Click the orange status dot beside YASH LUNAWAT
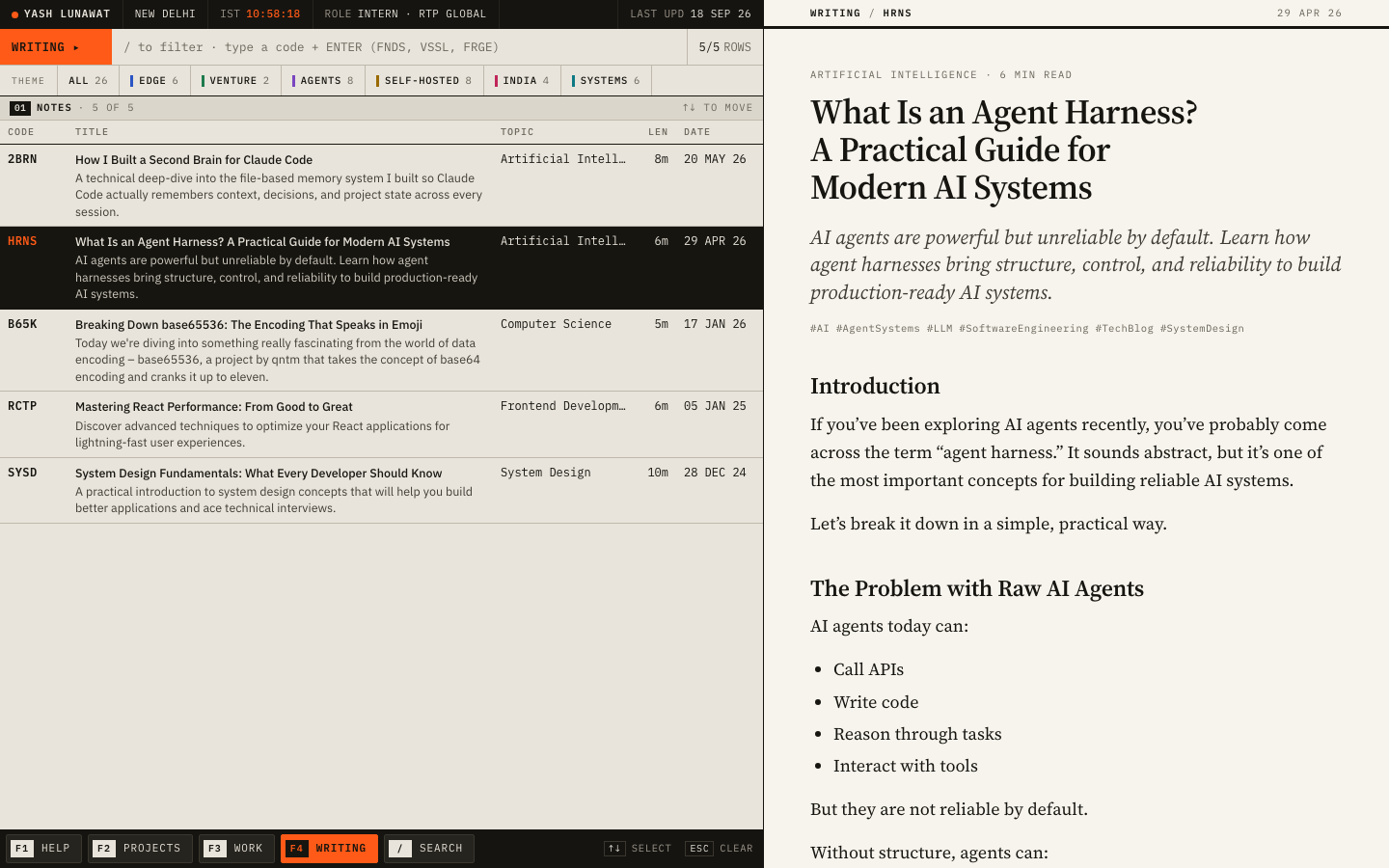The height and width of the screenshot is (868, 1389). click(14, 14)
